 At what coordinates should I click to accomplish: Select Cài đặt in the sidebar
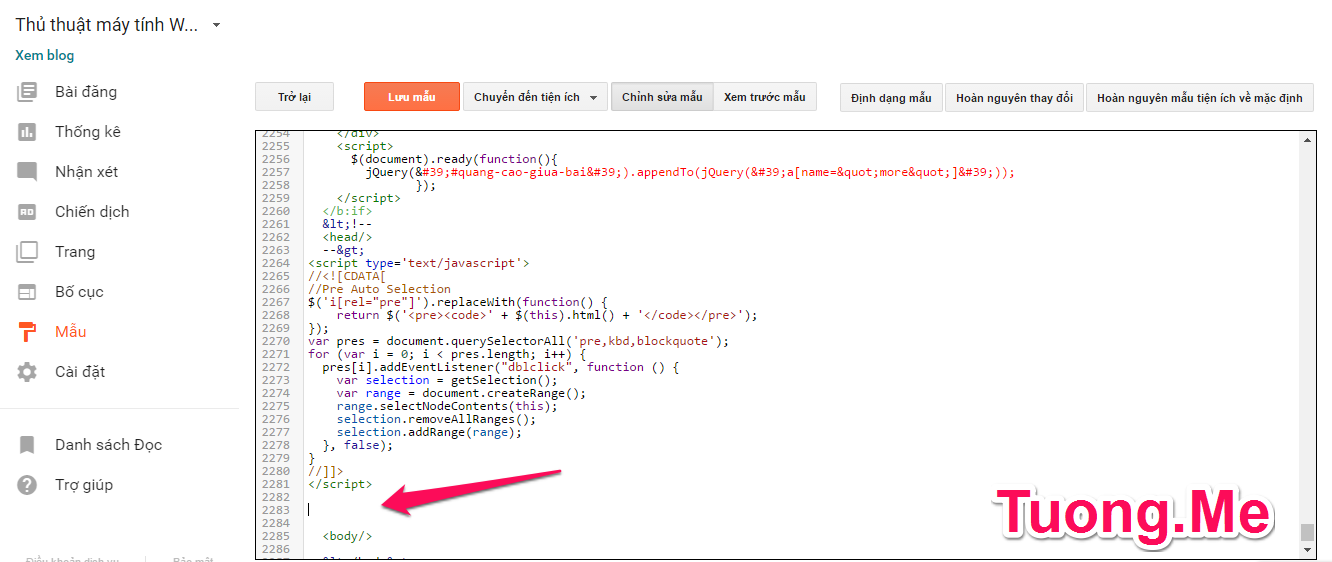click(80, 372)
